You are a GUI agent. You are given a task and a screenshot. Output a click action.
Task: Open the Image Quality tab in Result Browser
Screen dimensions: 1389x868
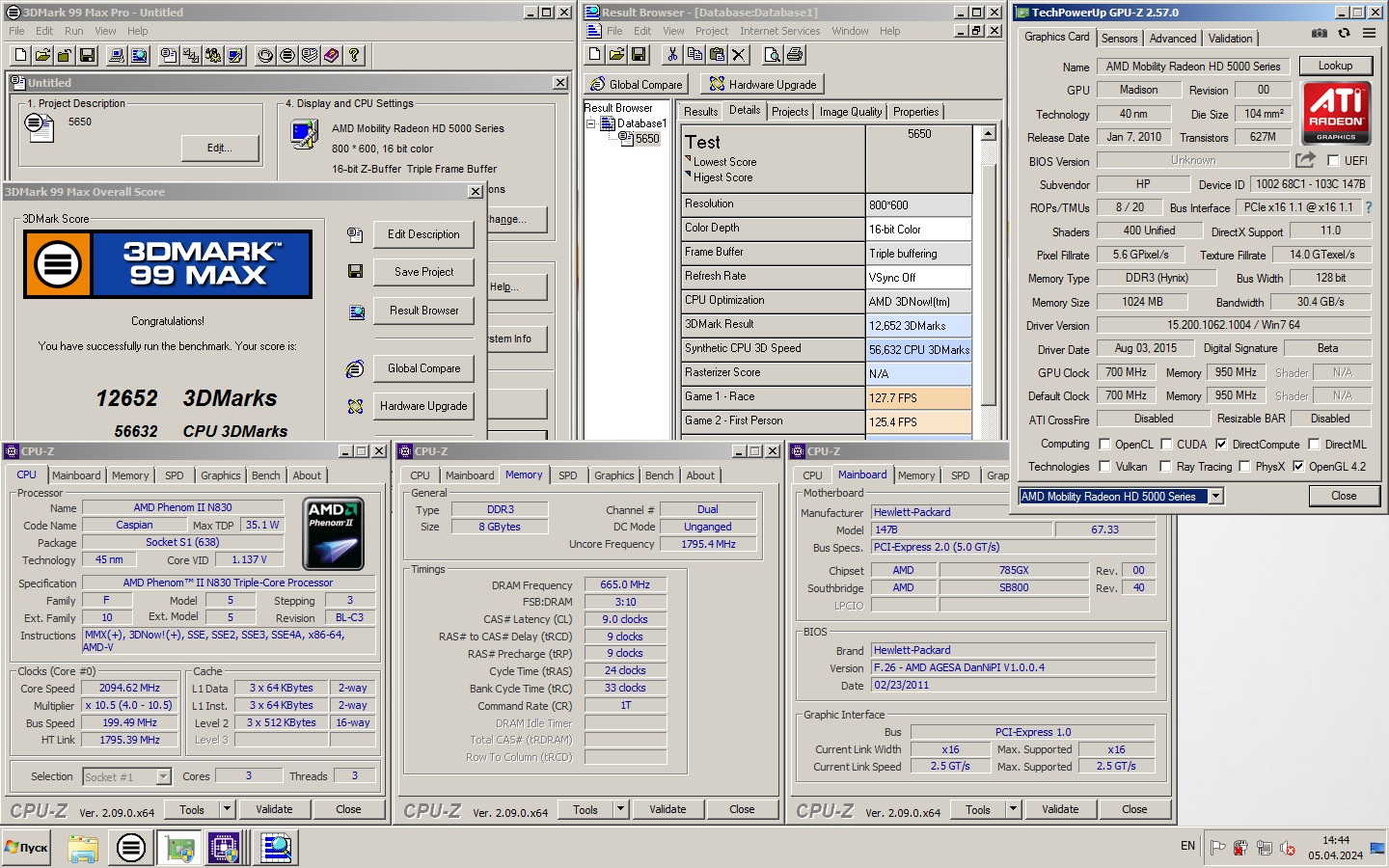point(851,112)
